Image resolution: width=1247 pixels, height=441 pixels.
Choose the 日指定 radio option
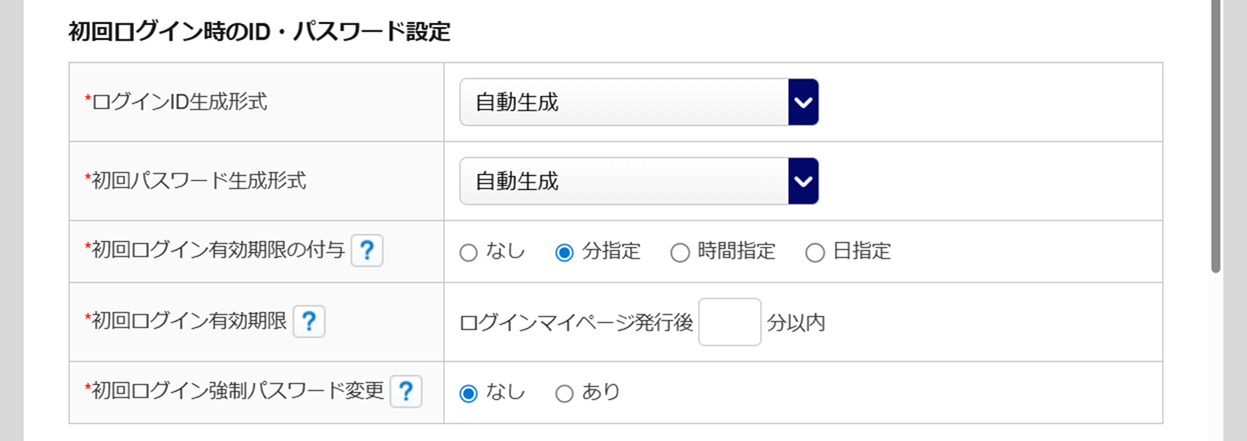pyautogui.click(x=815, y=253)
